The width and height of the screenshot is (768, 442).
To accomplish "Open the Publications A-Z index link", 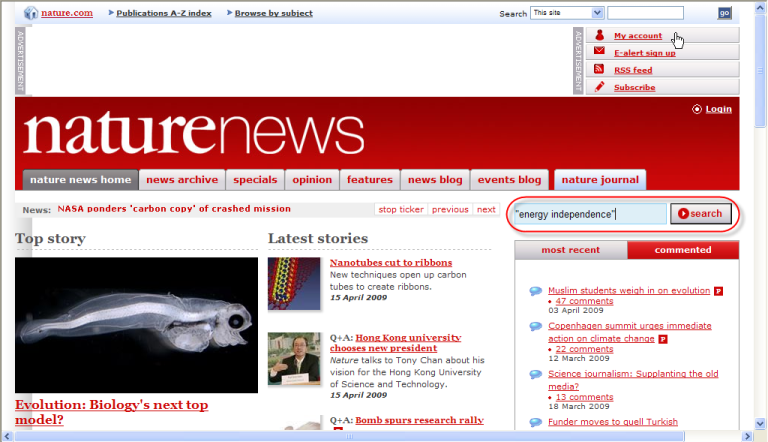I will 164,13.
